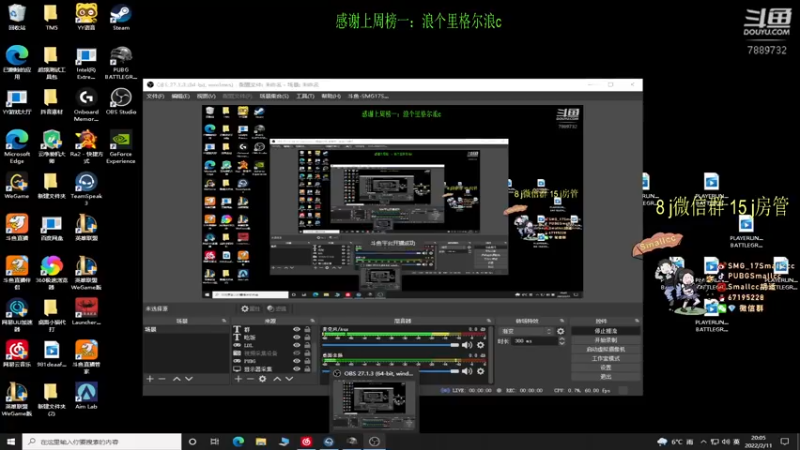Open settings gear for first mixer channel
Viewport: 800px width, 450px height.
(481, 345)
